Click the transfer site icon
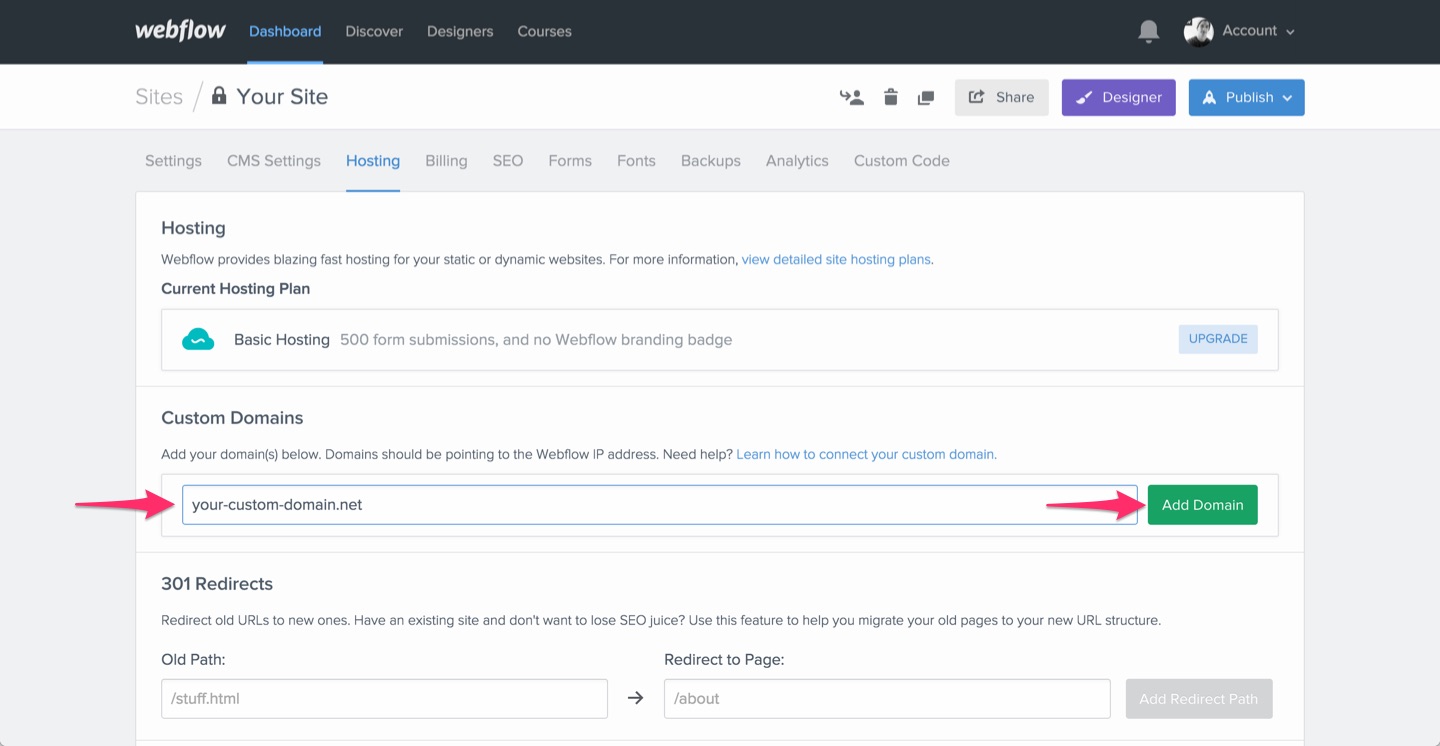The width and height of the screenshot is (1440, 746). (851, 97)
